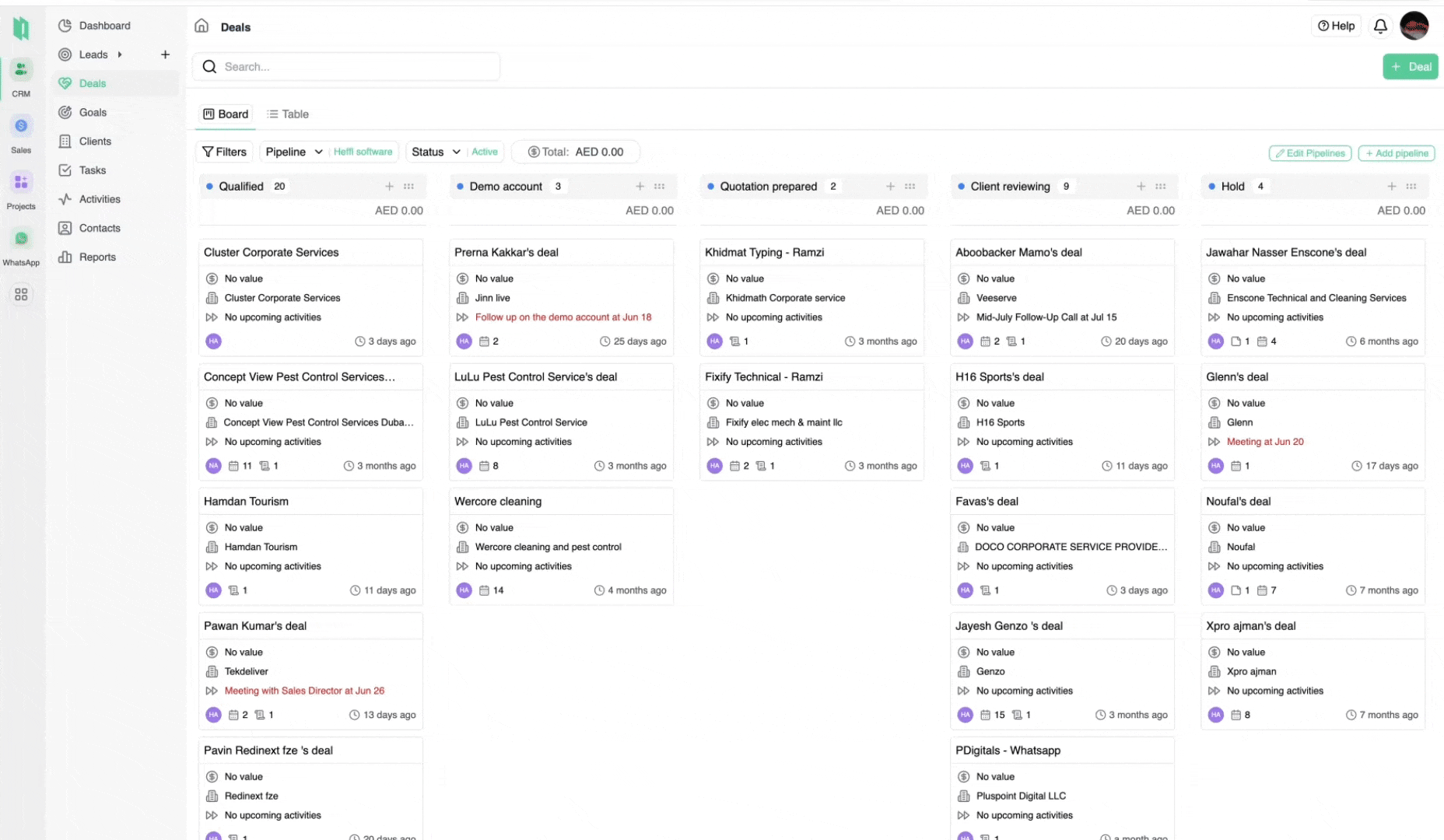
Task: Add a deal in Client reviewing column
Action: (1141, 186)
